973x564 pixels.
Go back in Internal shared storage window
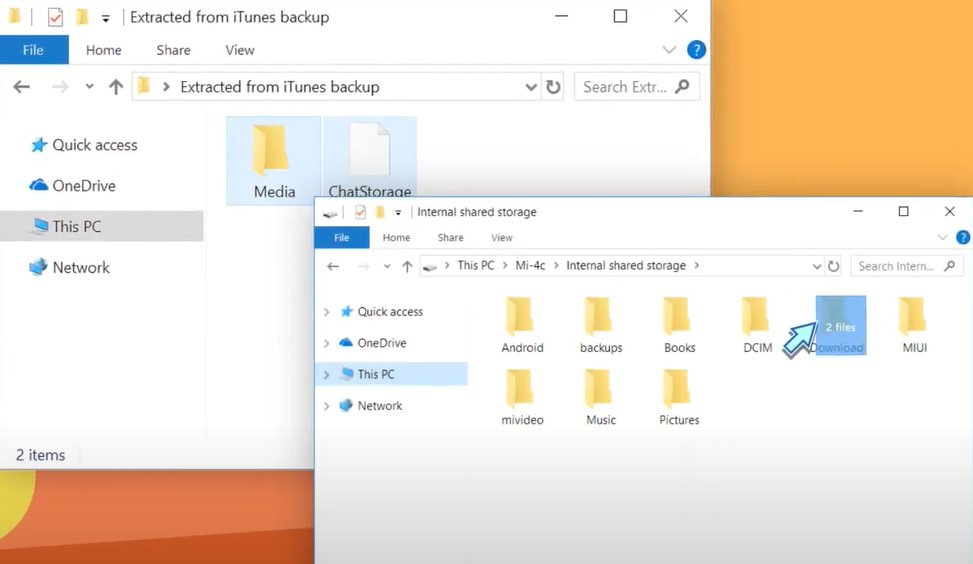click(x=333, y=266)
